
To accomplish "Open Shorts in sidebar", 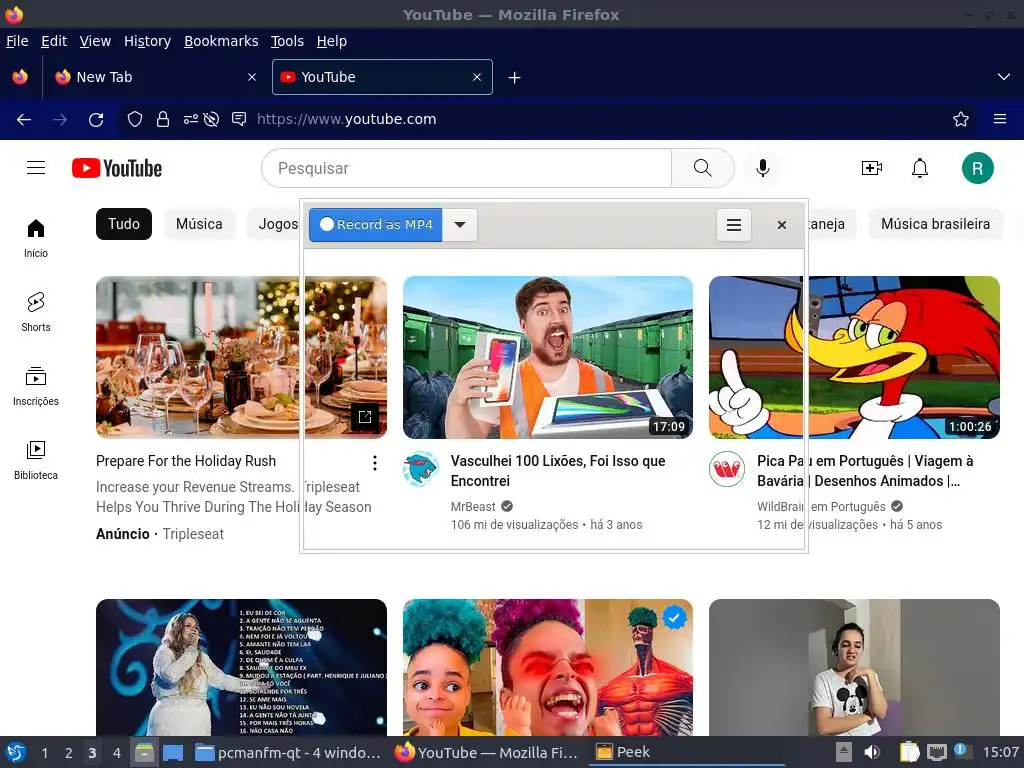I will [x=36, y=312].
